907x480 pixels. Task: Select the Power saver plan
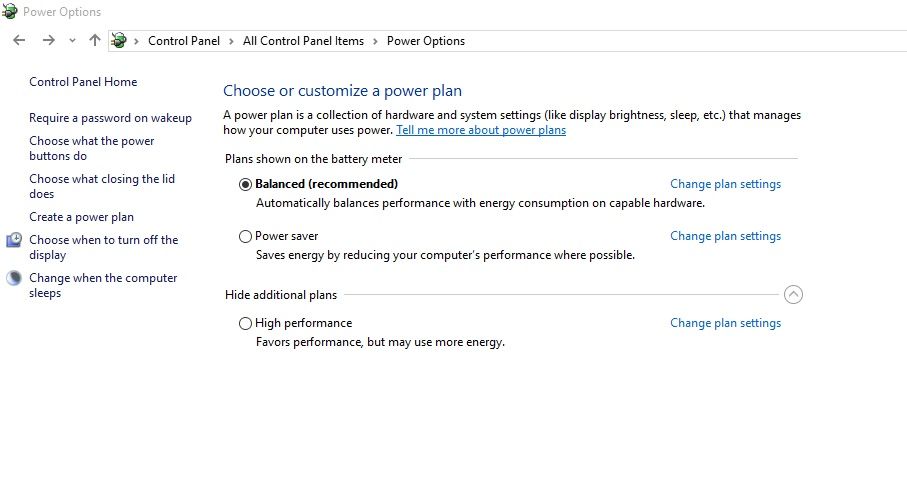pos(246,237)
